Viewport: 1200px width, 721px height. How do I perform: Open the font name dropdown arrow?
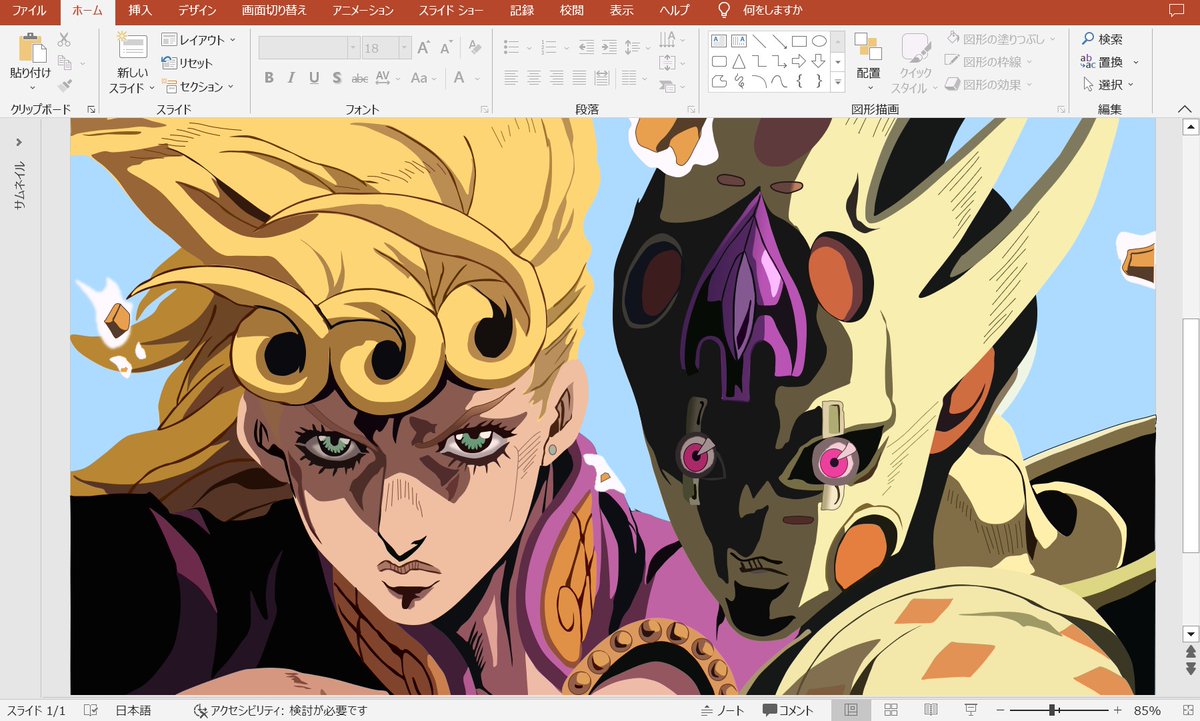(x=353, y=47)
